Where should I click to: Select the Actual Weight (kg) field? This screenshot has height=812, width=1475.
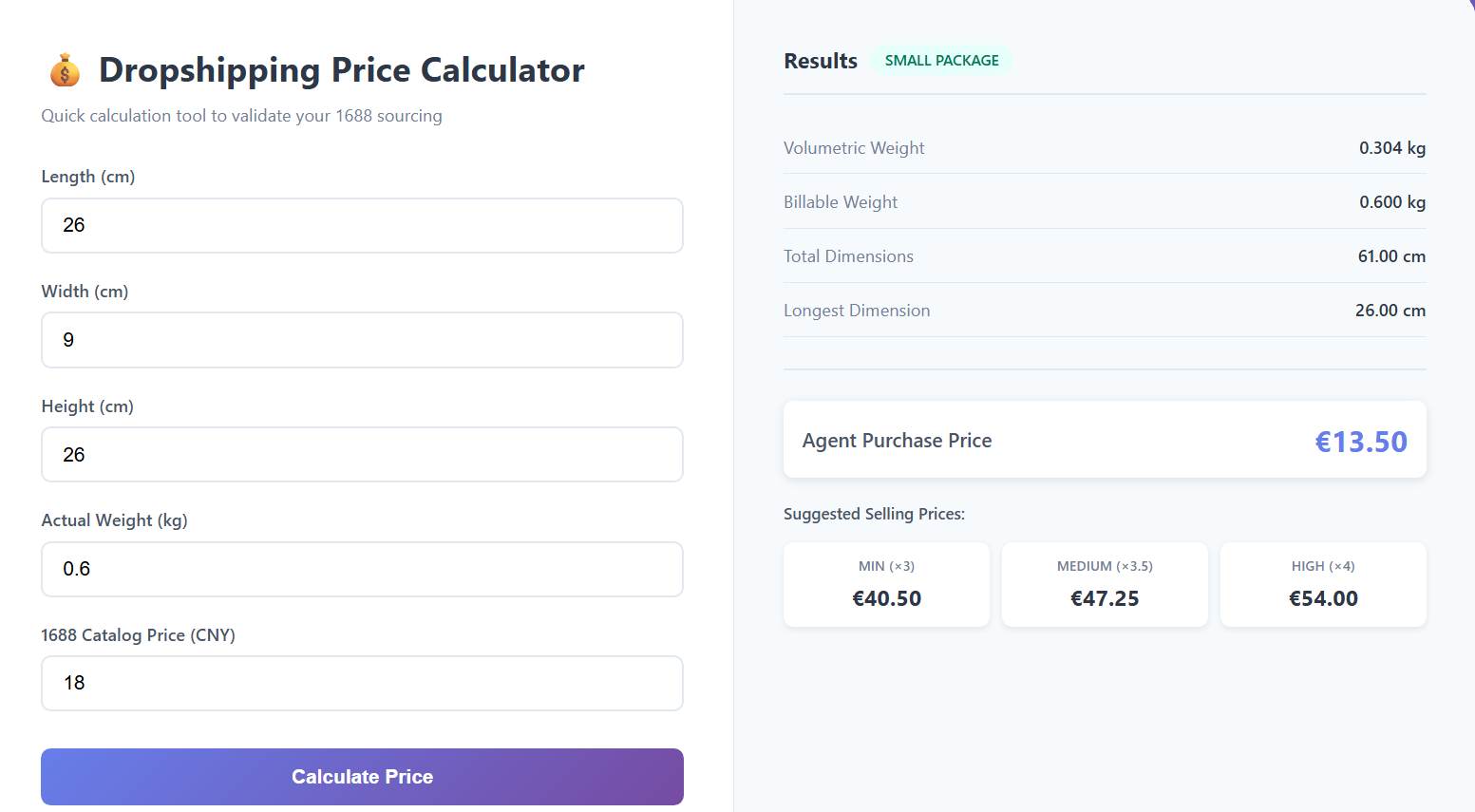tap(362, 570)
